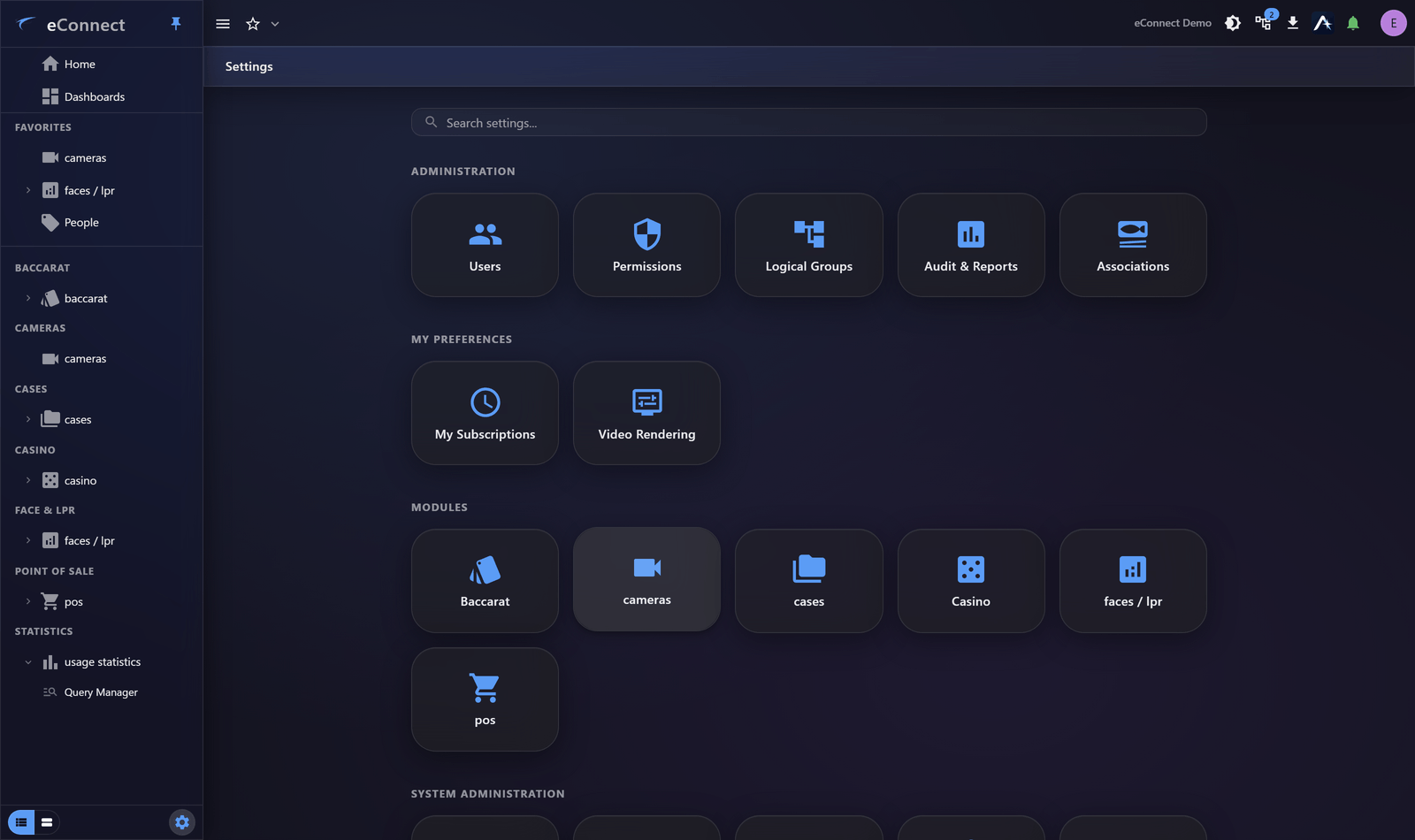Viewport: 1415px width, 840px height.
Task: Switch sidebar to the compact view toggle
Action: 47,822
